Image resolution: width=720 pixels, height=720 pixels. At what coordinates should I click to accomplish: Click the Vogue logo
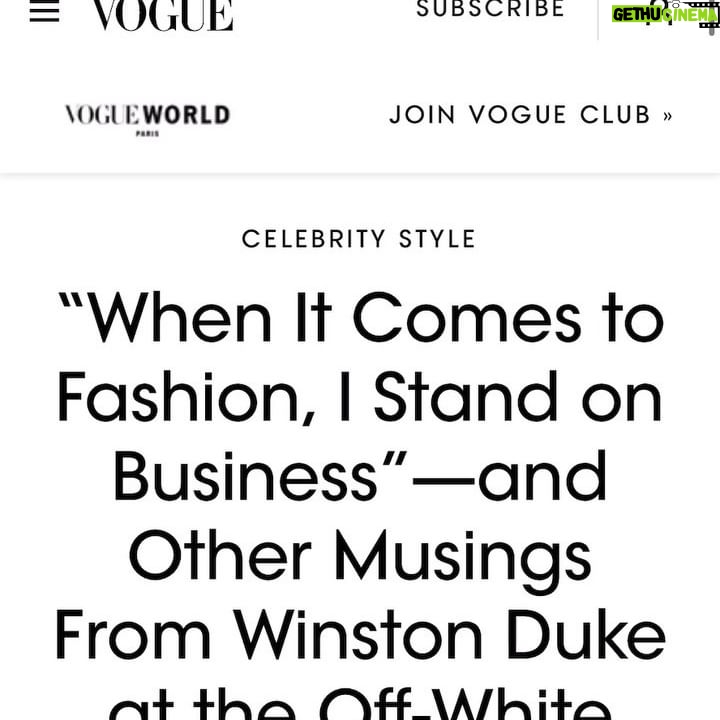163,15
